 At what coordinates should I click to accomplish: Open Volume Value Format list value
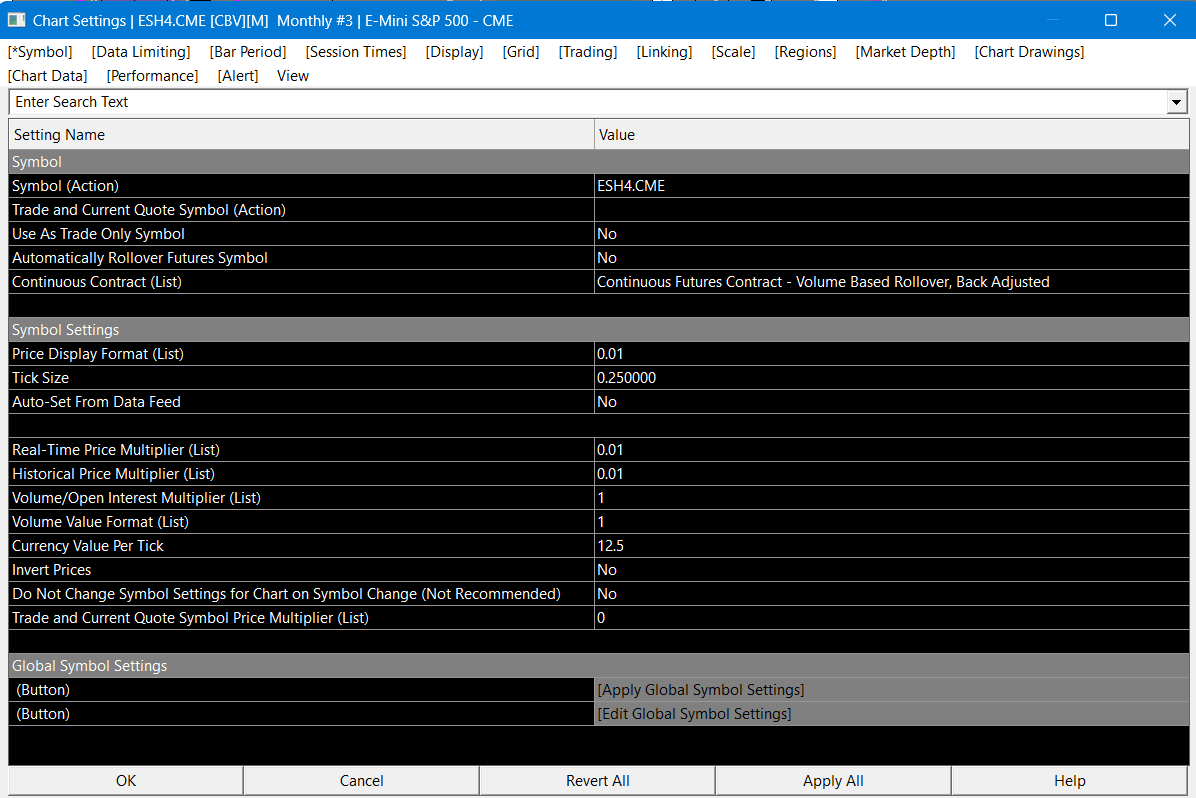click(891, 522)
